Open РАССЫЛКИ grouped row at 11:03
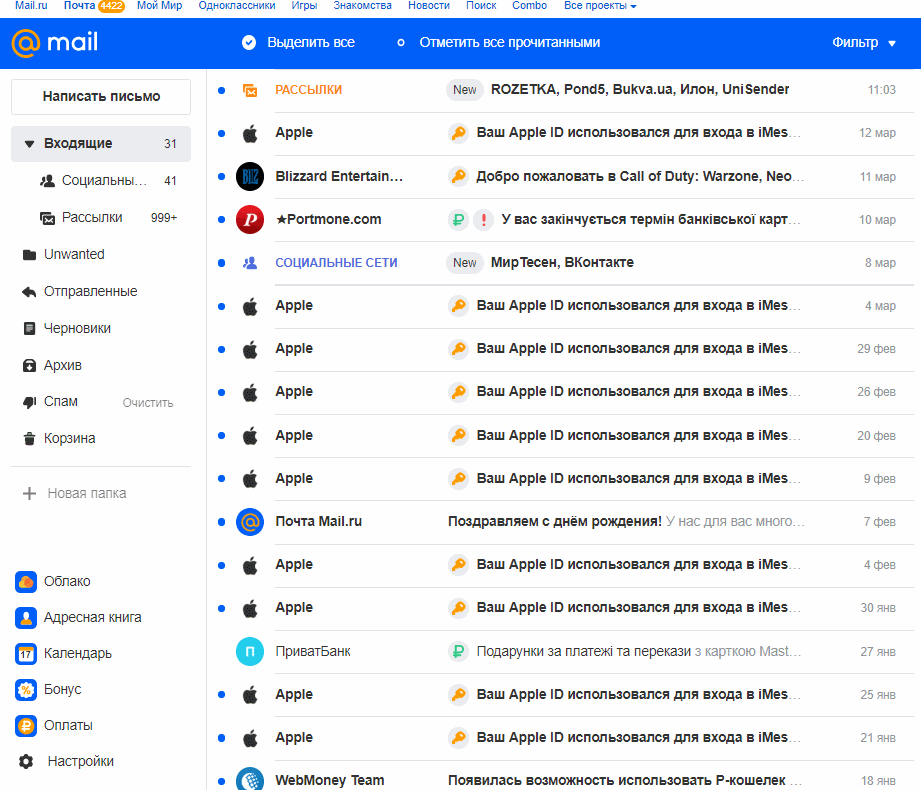 click(564, 90)
